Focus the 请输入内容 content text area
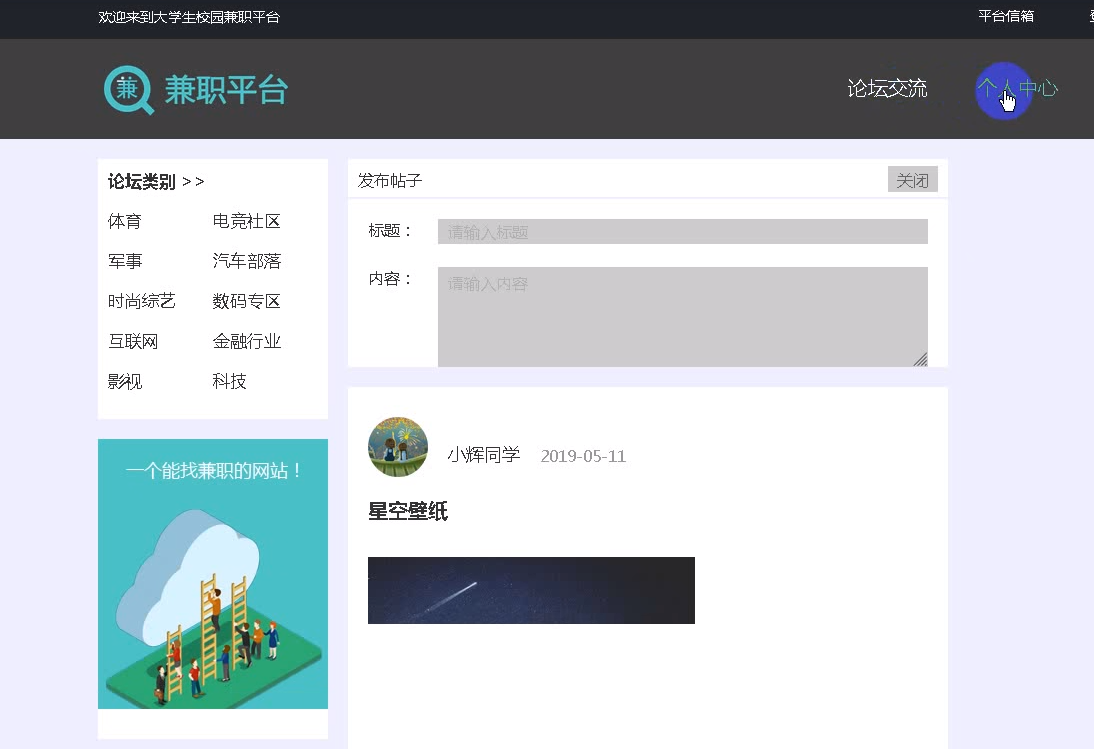1094x749 pixels. tap(682, 317)
